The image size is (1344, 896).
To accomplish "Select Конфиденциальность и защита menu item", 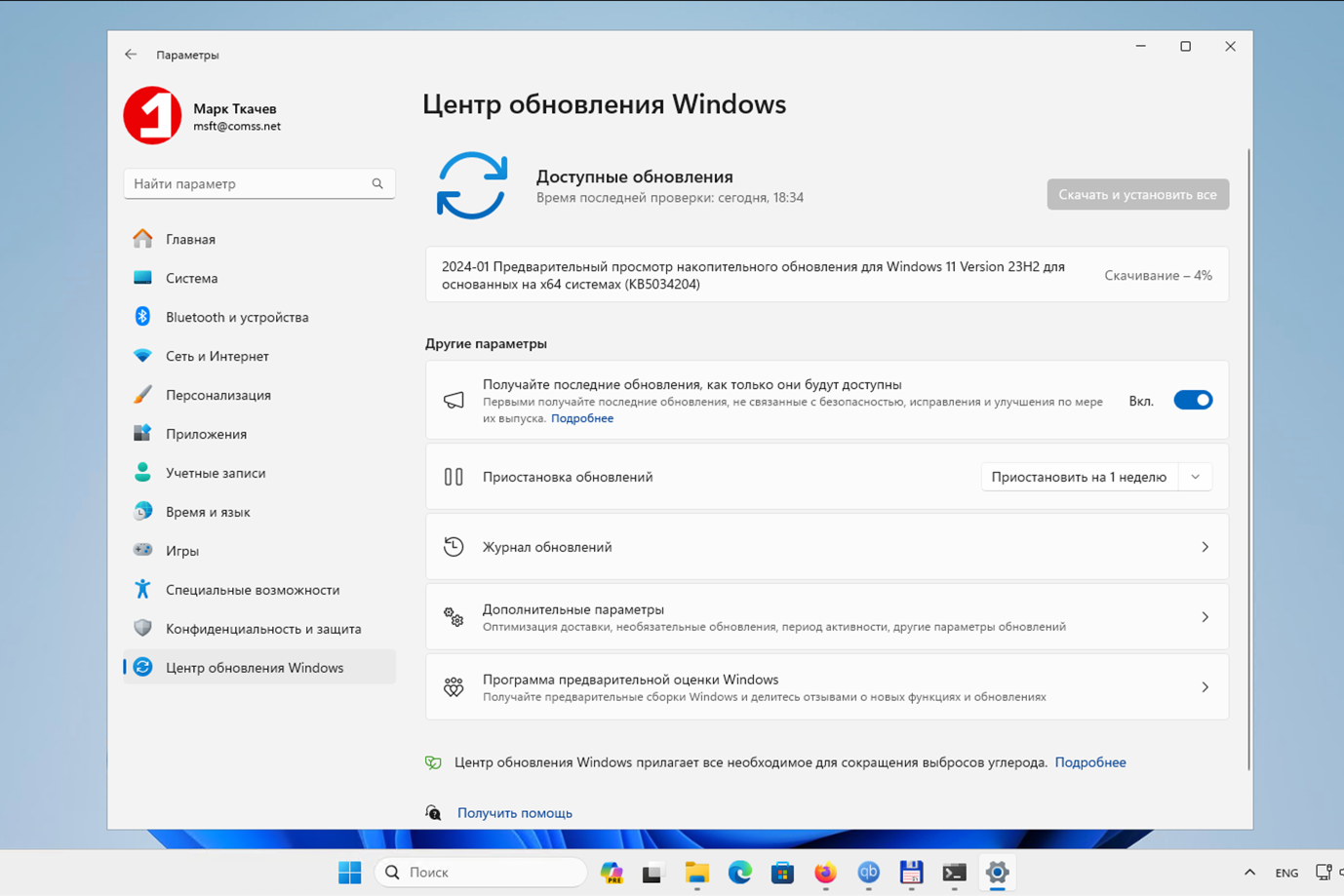I will click(x=262, y=629).
